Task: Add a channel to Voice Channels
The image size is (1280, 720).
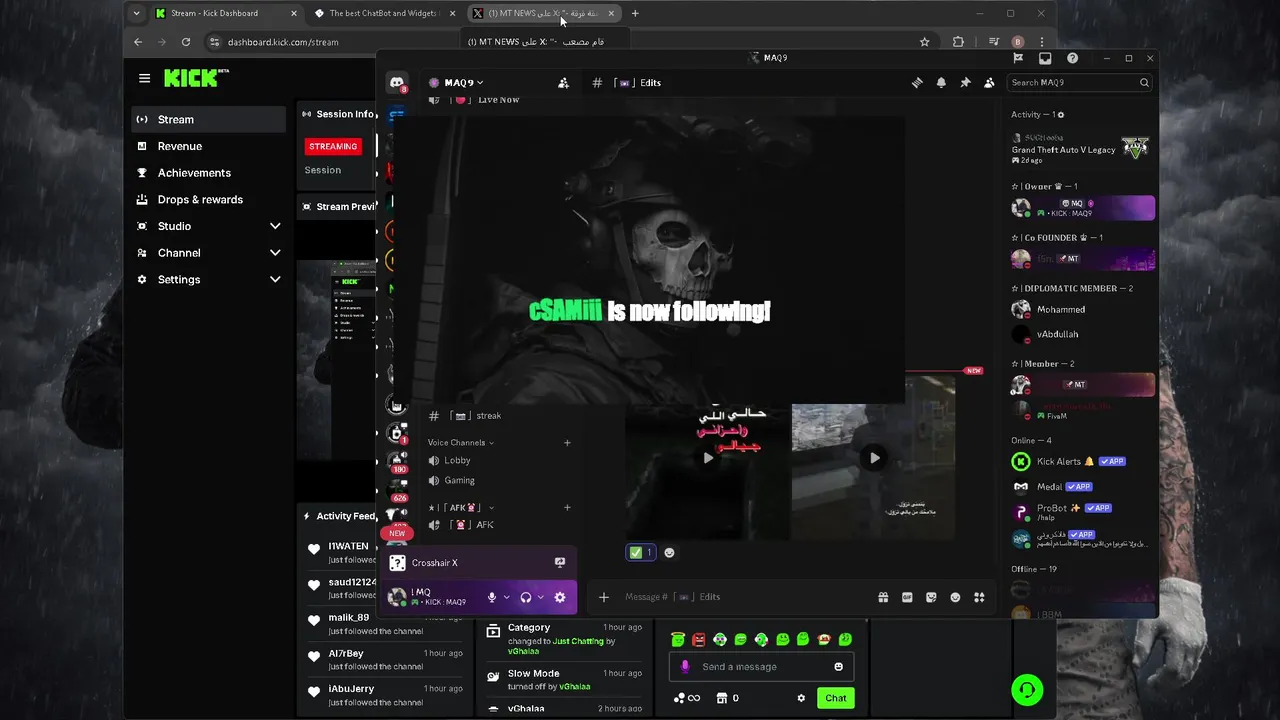Action: pos(567,443)
